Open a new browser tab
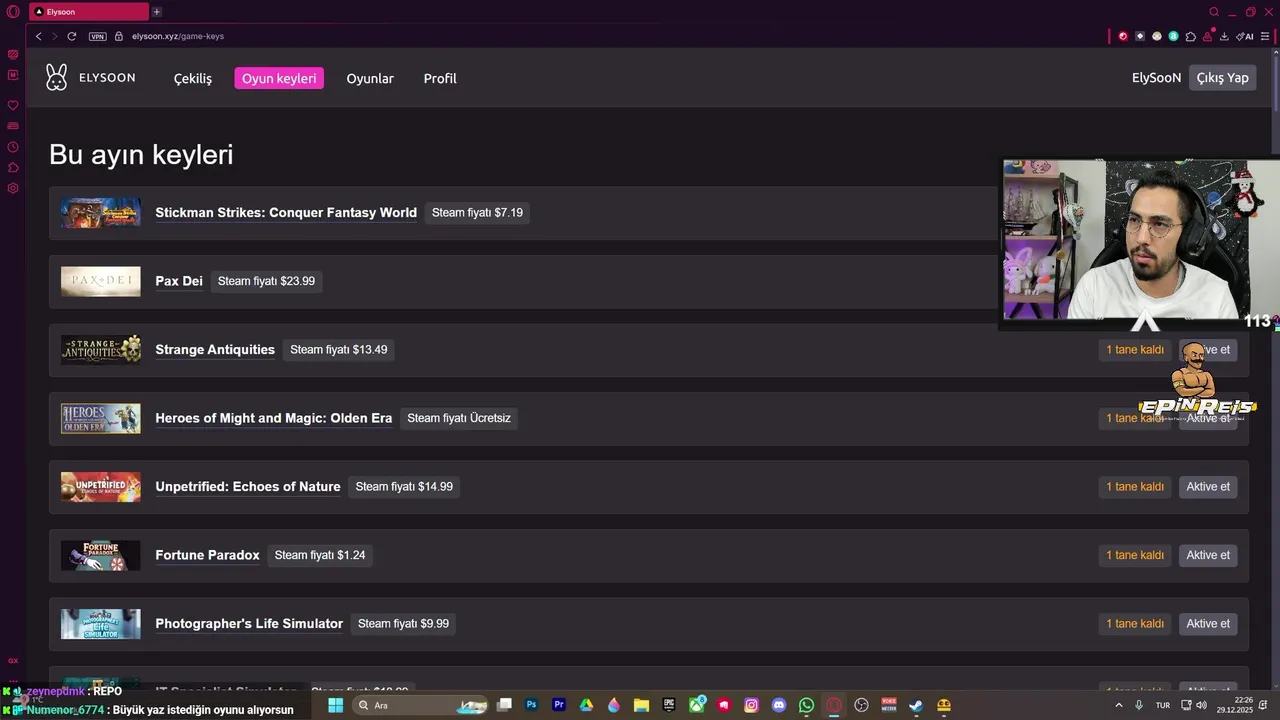 (x=157, y=12)
